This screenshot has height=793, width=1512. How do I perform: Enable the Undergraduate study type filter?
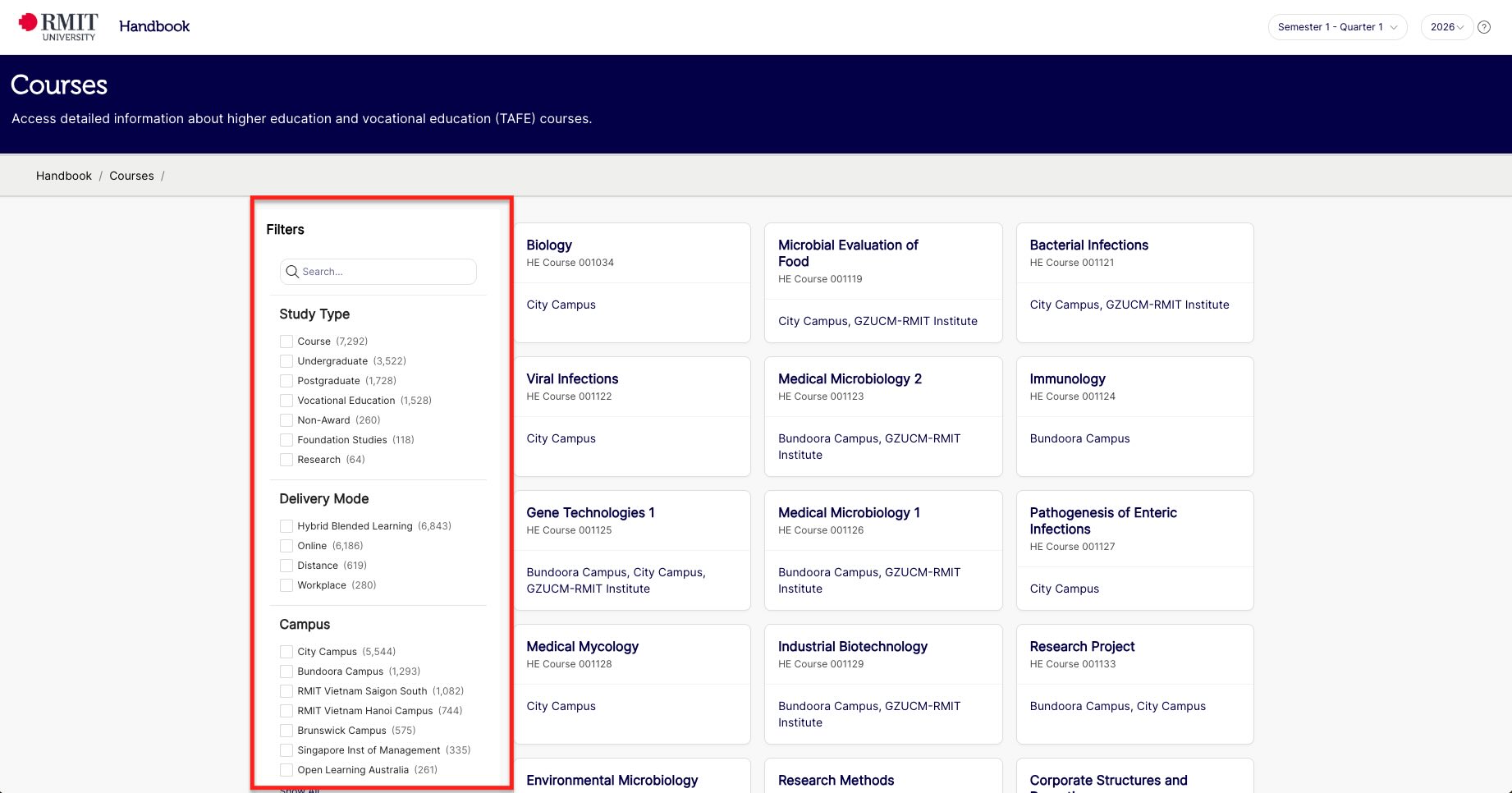[x=286, y=360]
